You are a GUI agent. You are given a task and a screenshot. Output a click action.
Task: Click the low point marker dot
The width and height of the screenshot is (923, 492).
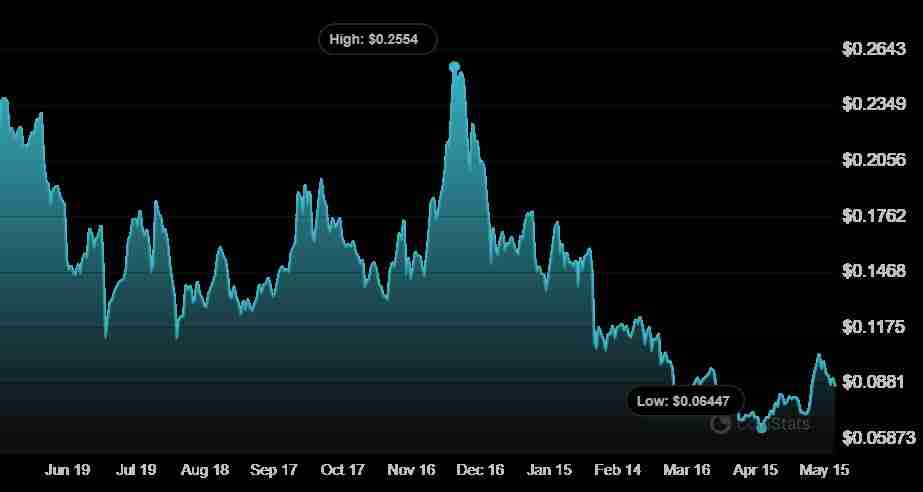(x=762, y=428)
